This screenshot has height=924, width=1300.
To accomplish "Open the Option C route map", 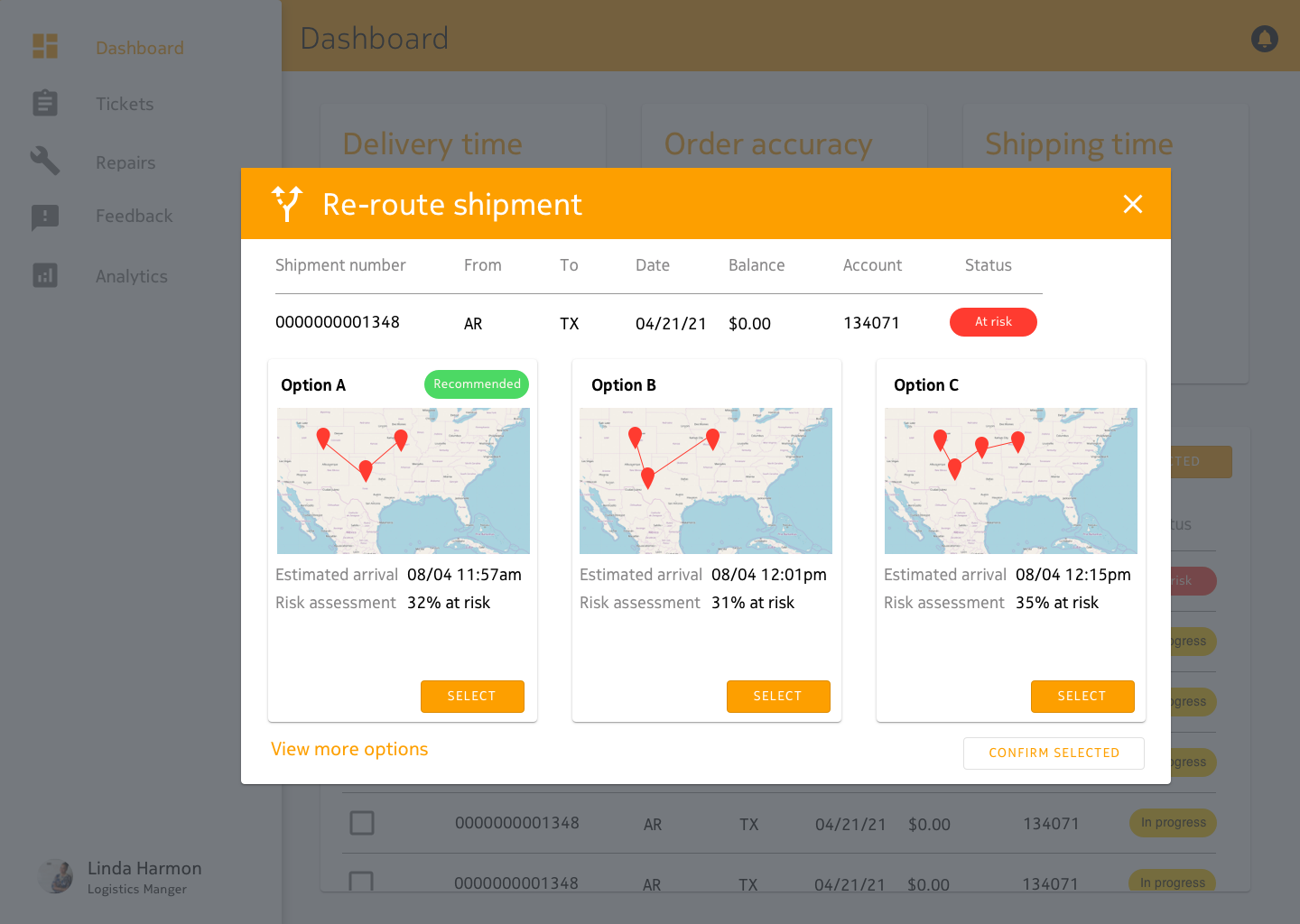I will pos(1011,481).
